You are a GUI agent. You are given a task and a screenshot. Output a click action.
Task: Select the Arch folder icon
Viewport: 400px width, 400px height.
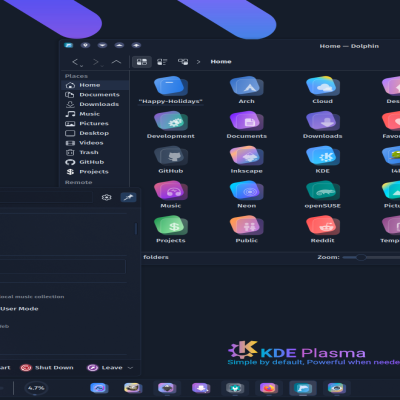click(x=247, y=86)
